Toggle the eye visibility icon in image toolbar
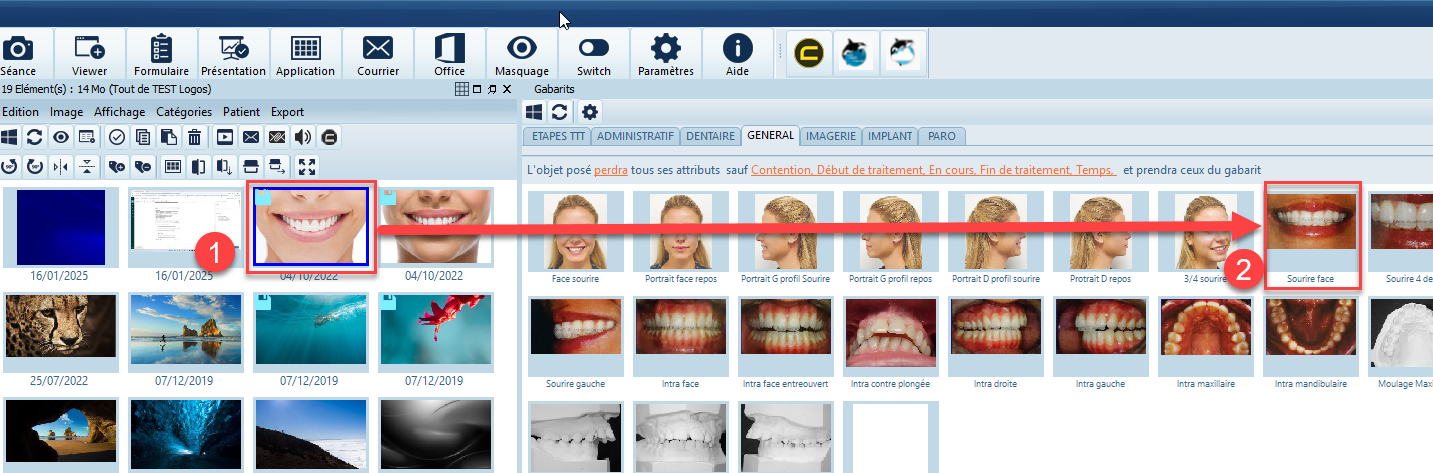This screenshot has height=473, width=1433. point(61,137)
